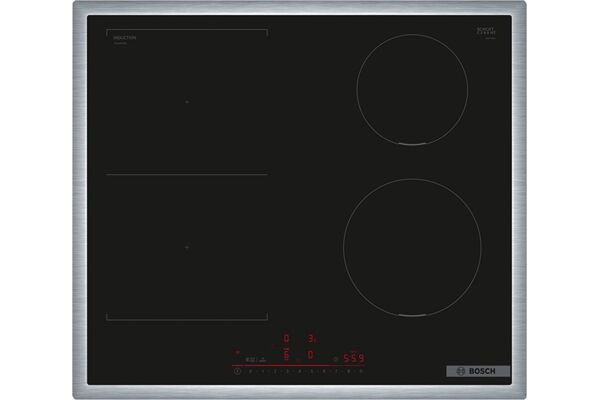The width and height of the screenshot is (600, 400).
Task: Tap the Schott Ceran logo
Action: click(487, 33)
